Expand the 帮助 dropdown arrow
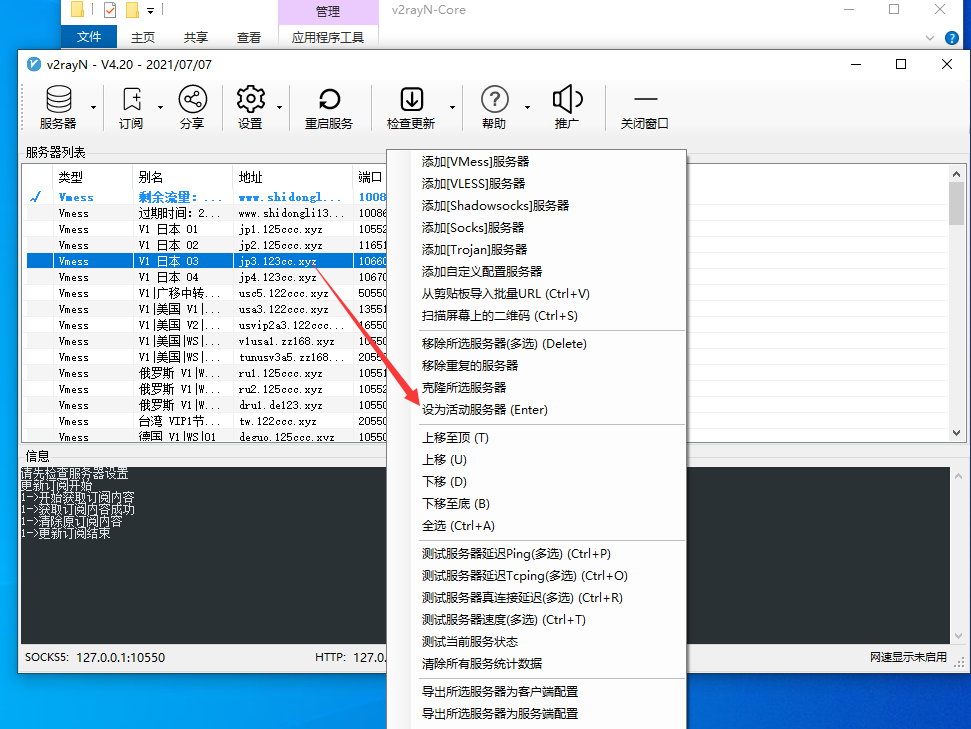The width and height of the screenshot is (971, 729). tap(528, 107)
